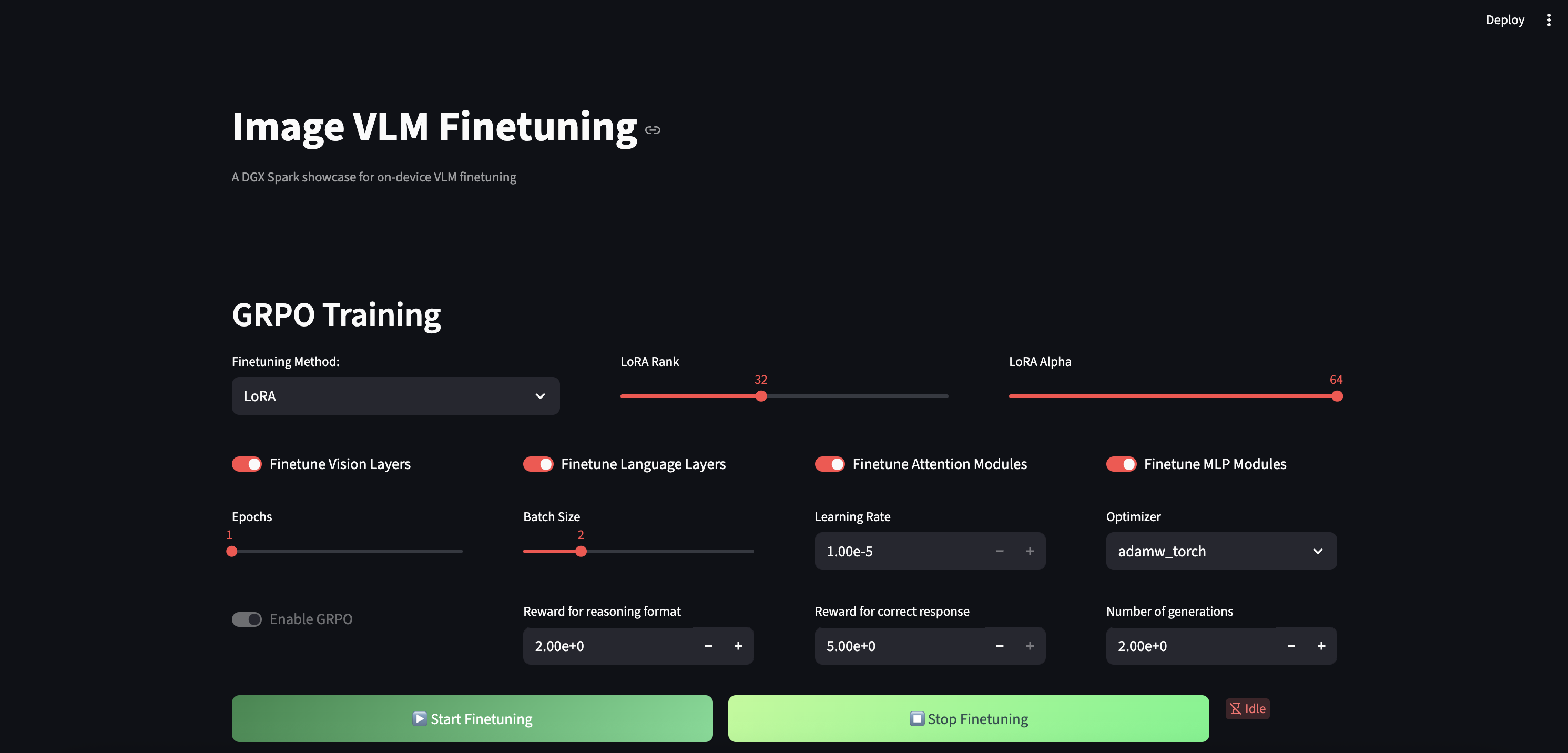1568x753 pixels.
Task: Open the three-dot menu next to Deploy
Action: click(1549, 19)
